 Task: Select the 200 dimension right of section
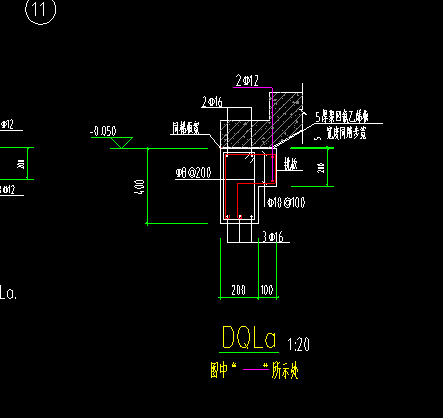322,167
